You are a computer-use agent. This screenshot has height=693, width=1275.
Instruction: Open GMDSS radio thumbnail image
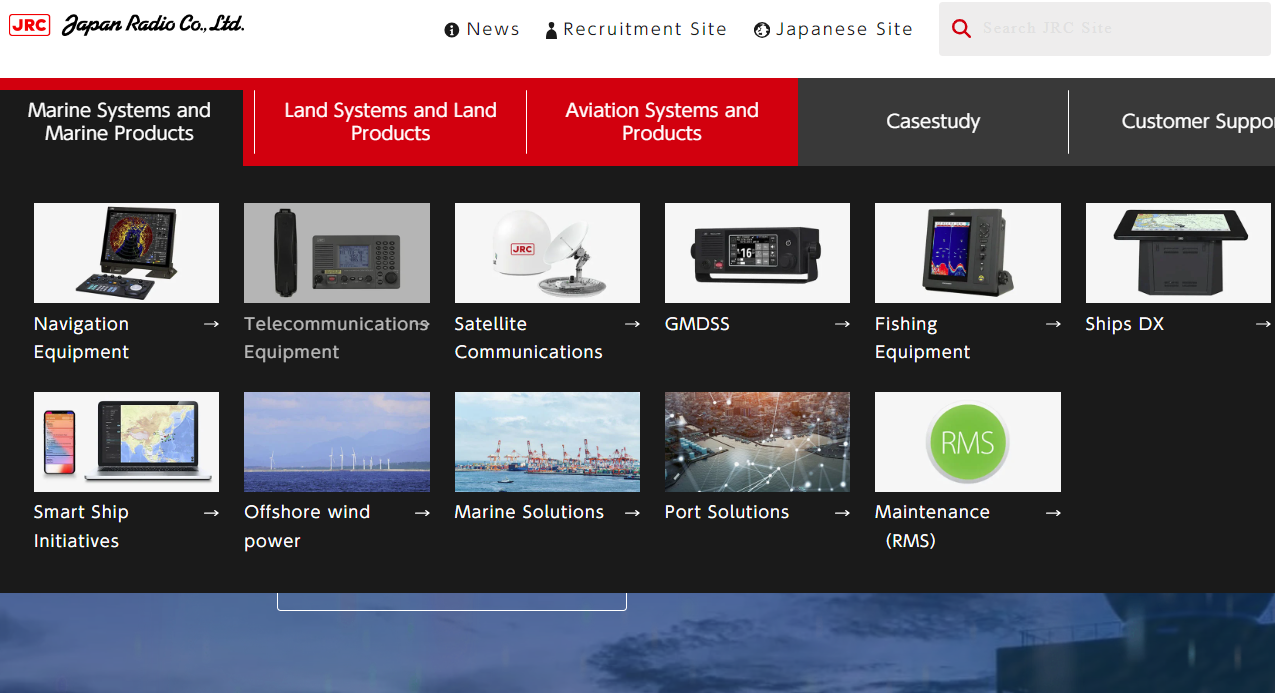tap(757, 253)
